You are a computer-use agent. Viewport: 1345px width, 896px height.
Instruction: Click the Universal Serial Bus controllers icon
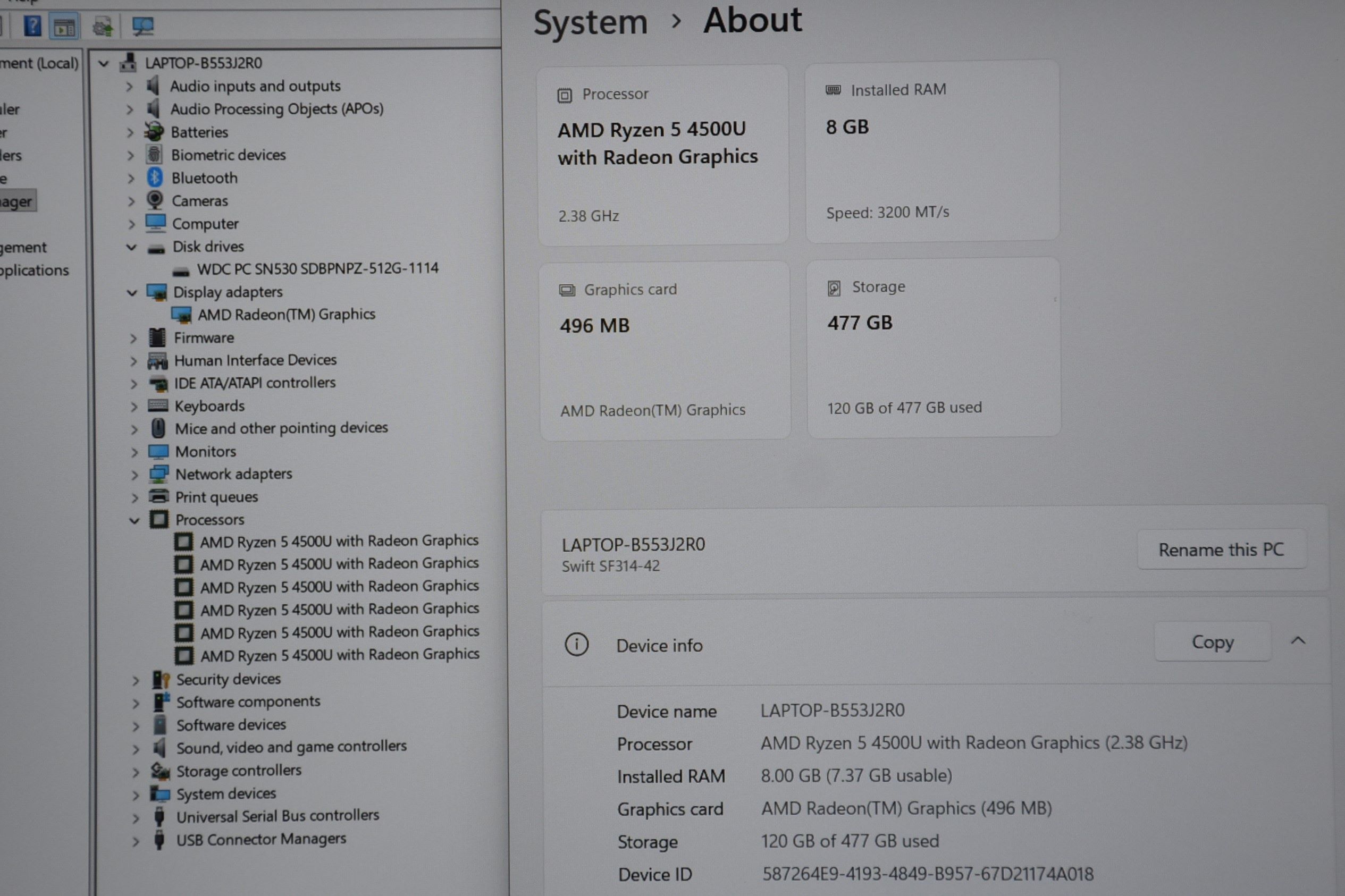[159, 816]
